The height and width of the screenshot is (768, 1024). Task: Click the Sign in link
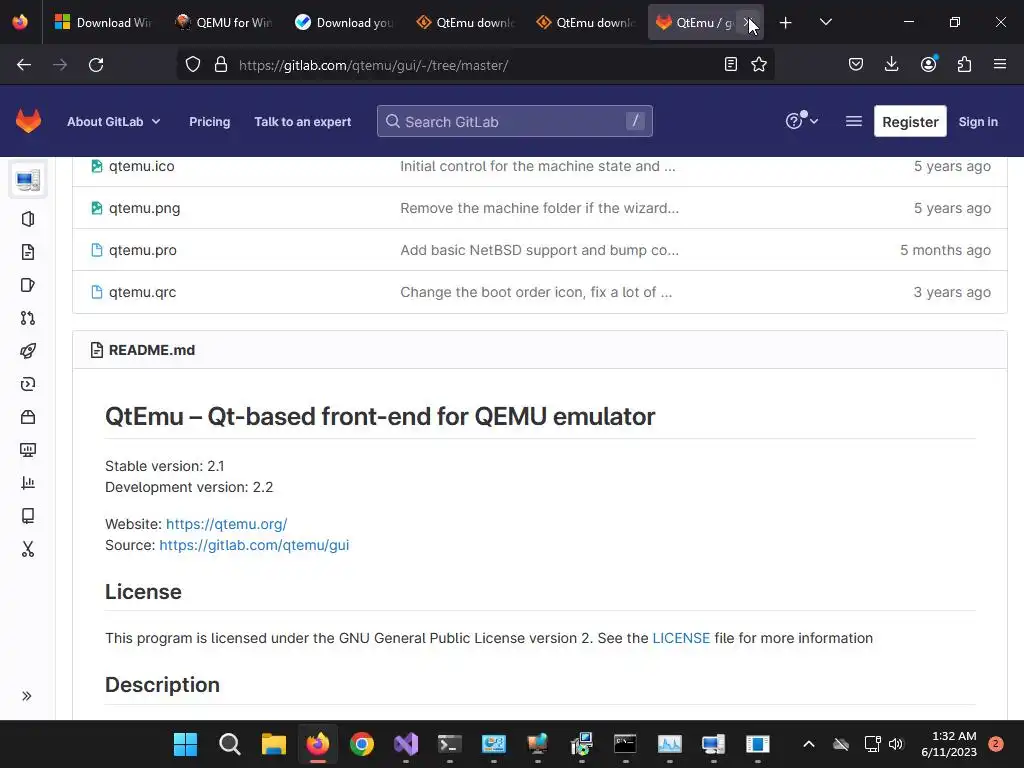(x=978, y=121)
